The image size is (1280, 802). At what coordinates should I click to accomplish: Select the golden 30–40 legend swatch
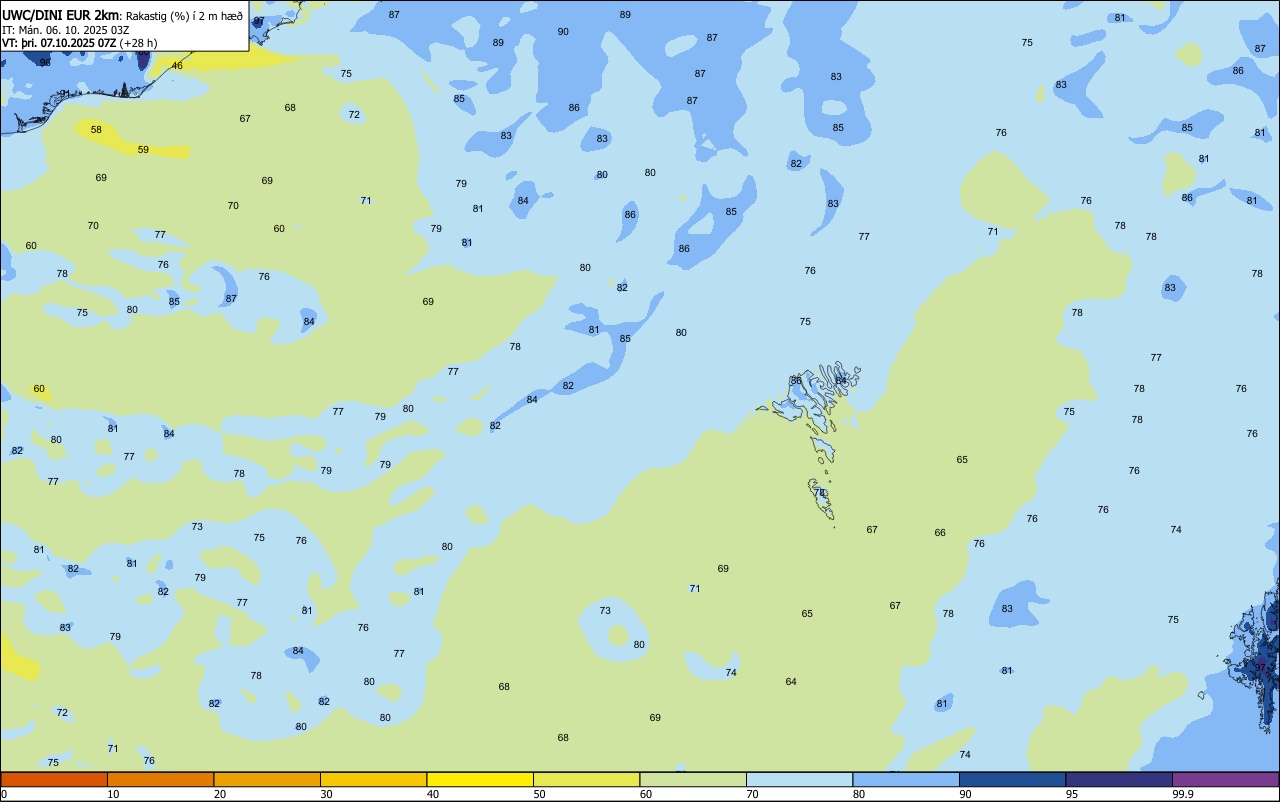[373, 779]
